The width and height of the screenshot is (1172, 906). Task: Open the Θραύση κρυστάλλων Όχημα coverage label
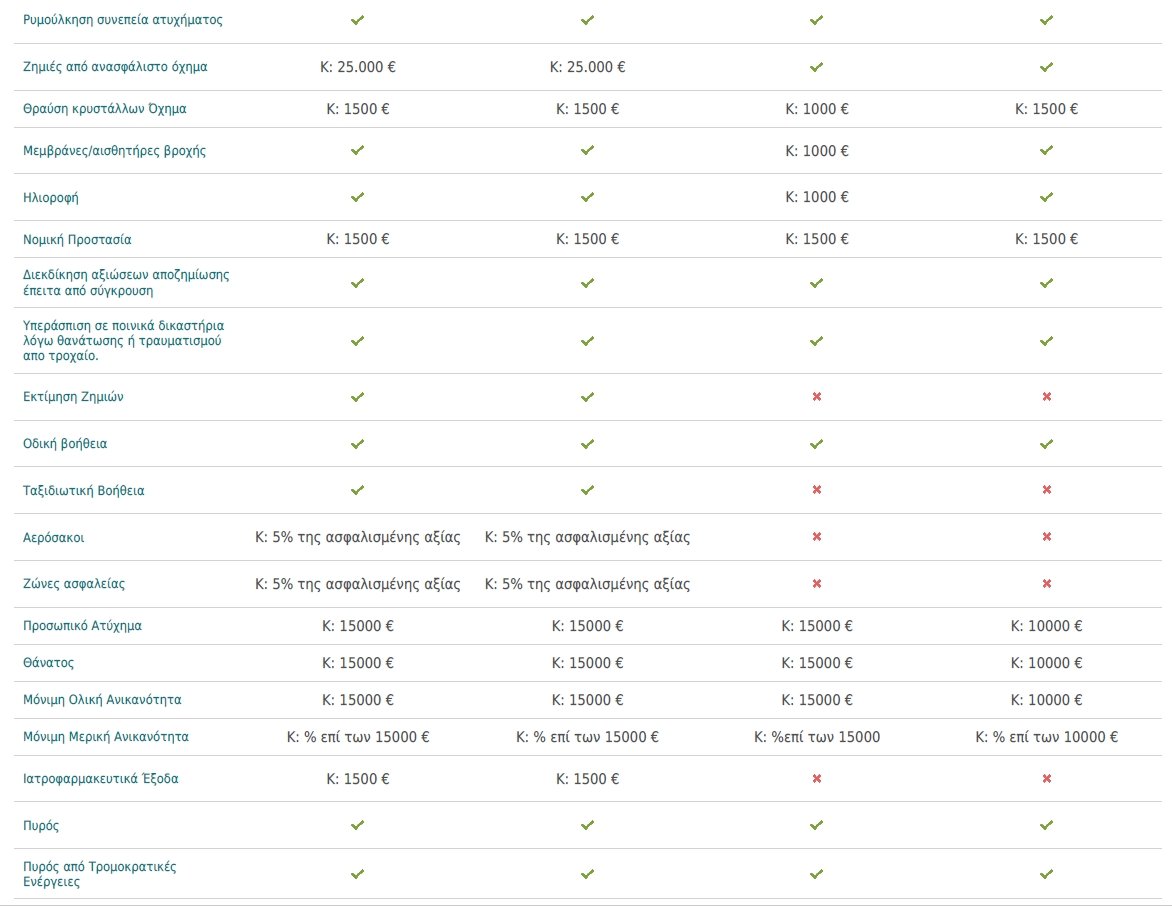[x=105, y=109]
